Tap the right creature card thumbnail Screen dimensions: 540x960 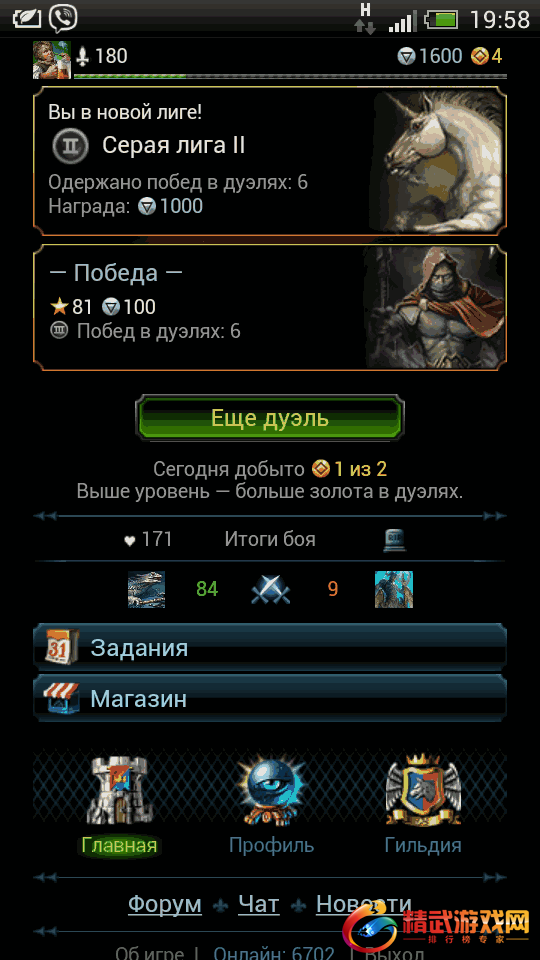394,590
